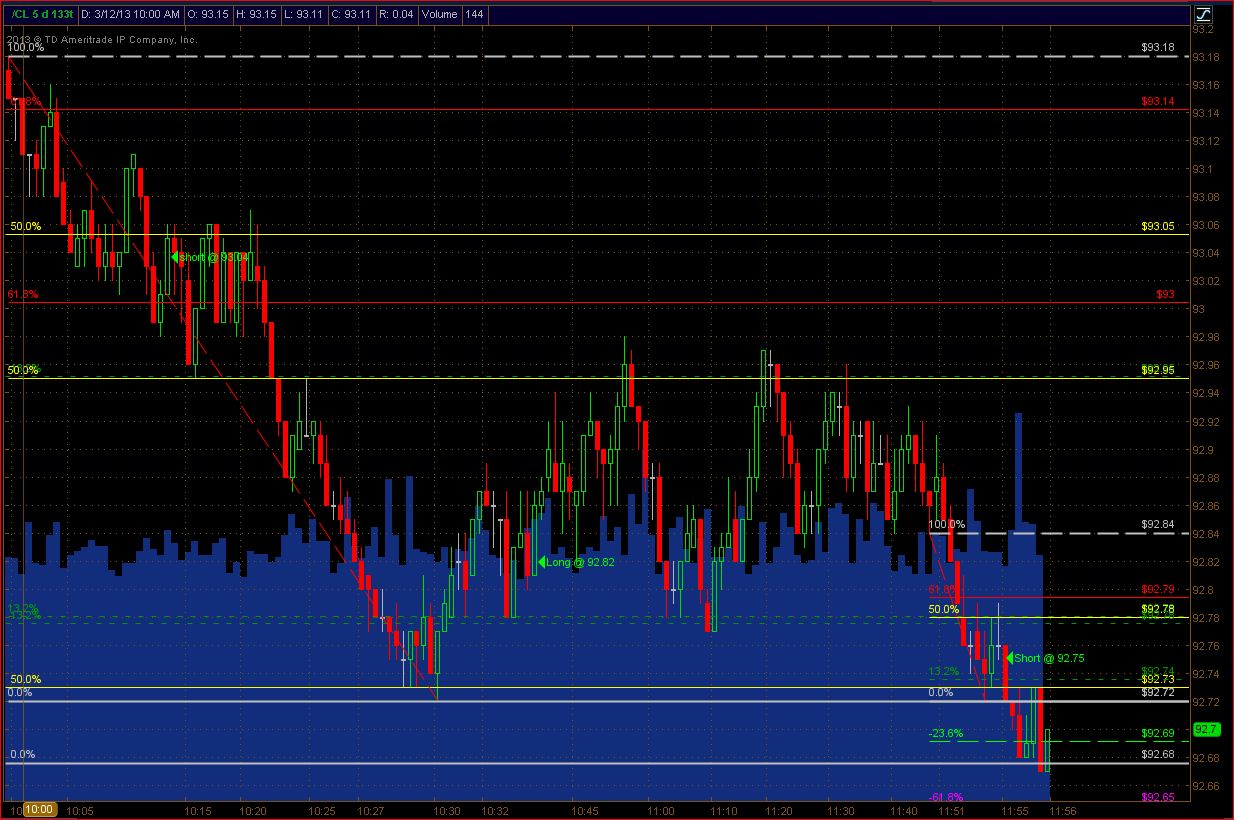
Task: Click the 93.2 price axis tick label
Action: pyautogui.click(x=1202, y=29)
